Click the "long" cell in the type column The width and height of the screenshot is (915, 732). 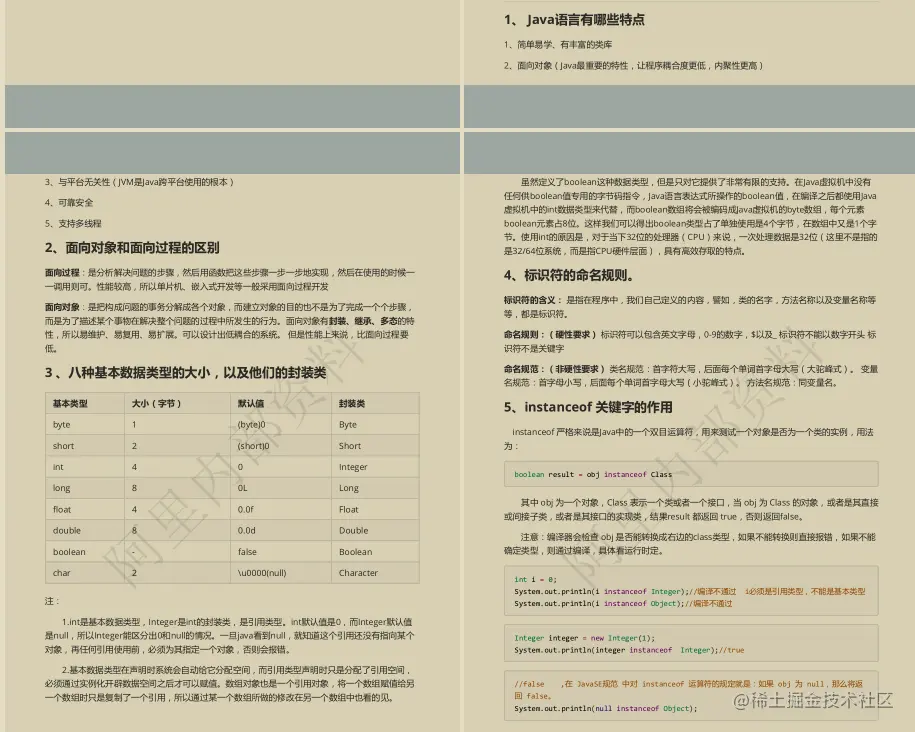[61, 488]
